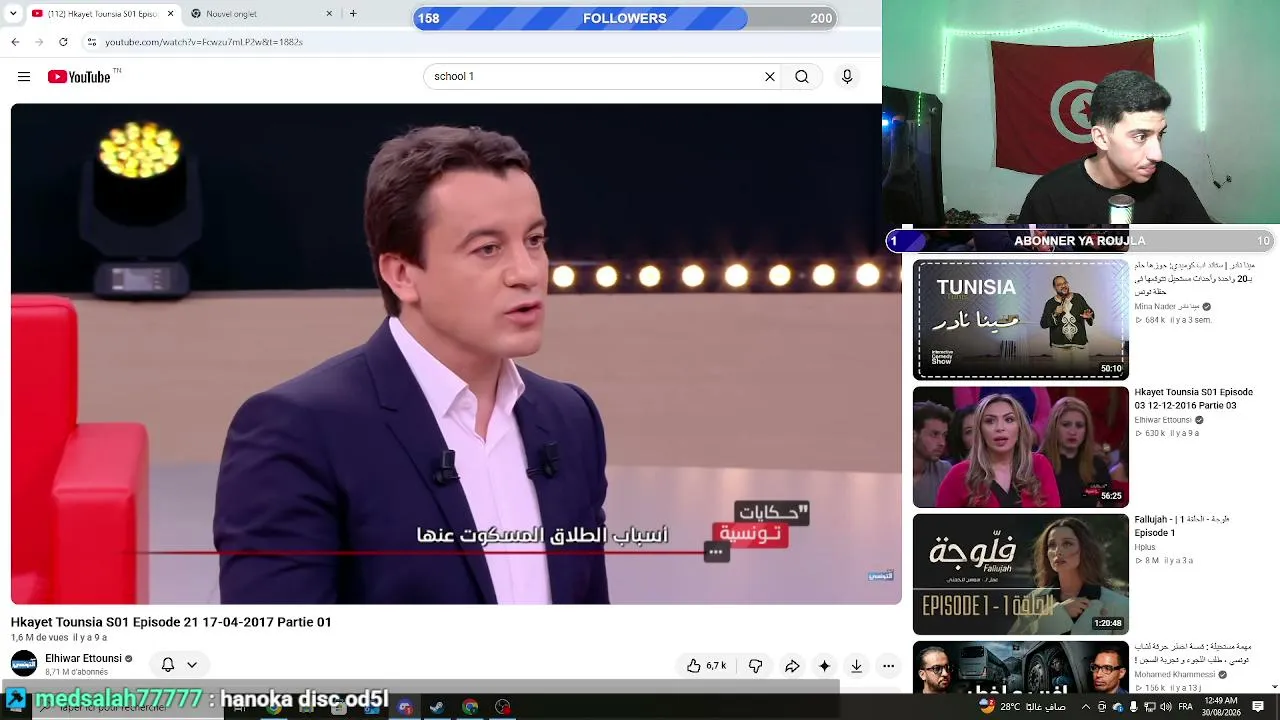Share the video using the arrow icon

(x=792, y=666)
